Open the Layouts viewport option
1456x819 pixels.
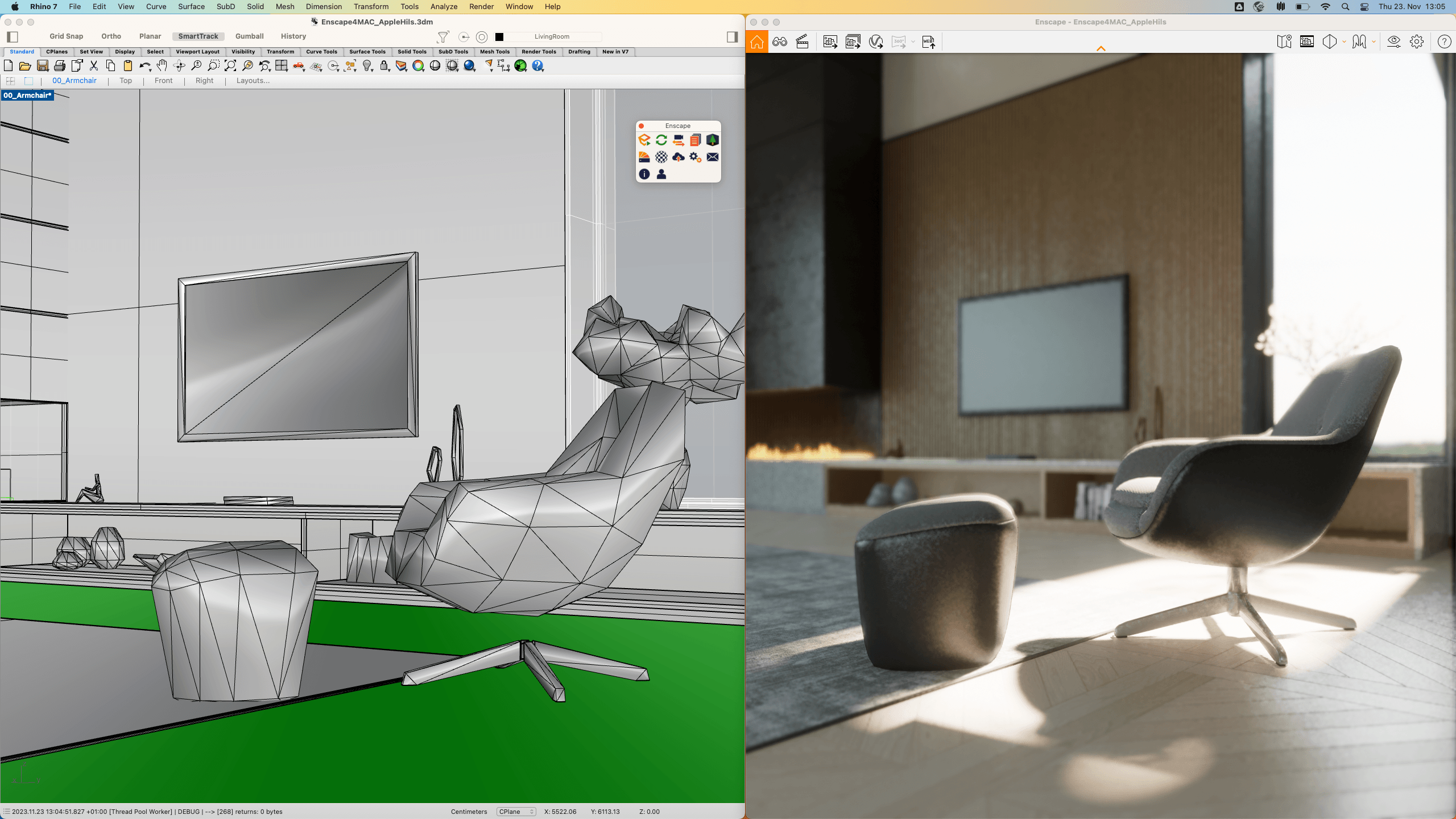pos(252,80)
